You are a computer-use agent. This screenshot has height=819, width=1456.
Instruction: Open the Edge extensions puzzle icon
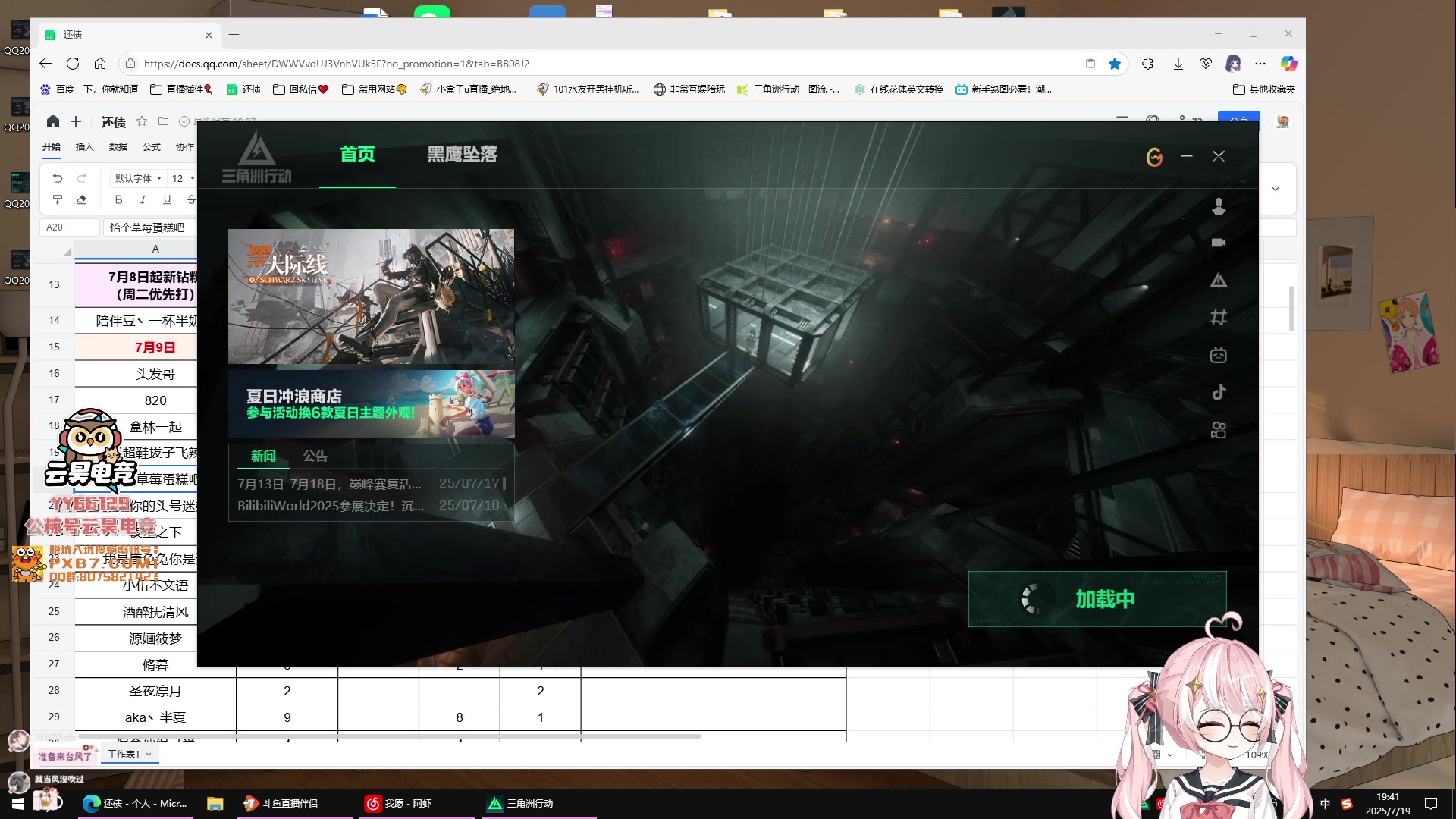click(x=1147, y=64)
